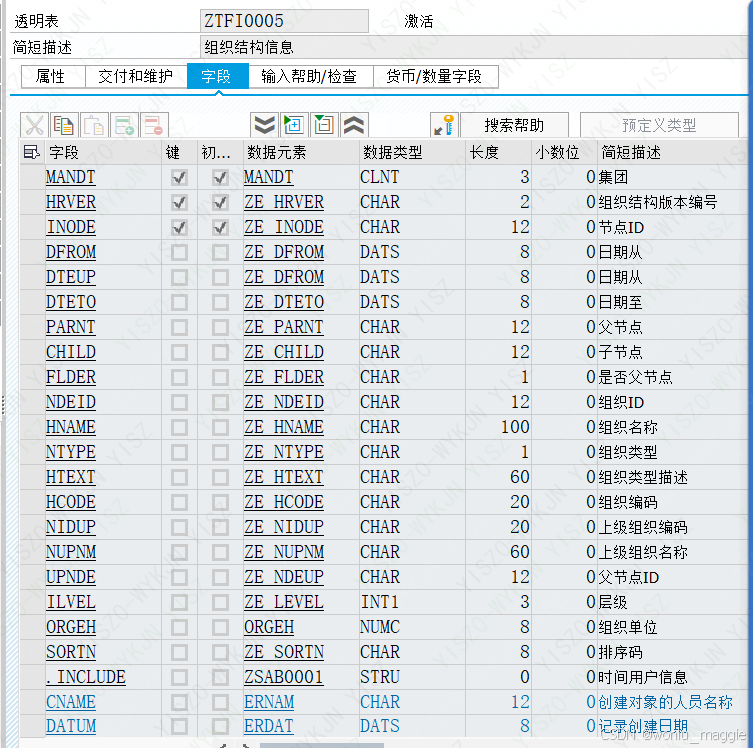This screenshot has width=753, height=748.
Task: Open data element ZSAB0001 include
Action: pyautogui.click(x=283, y=677)
